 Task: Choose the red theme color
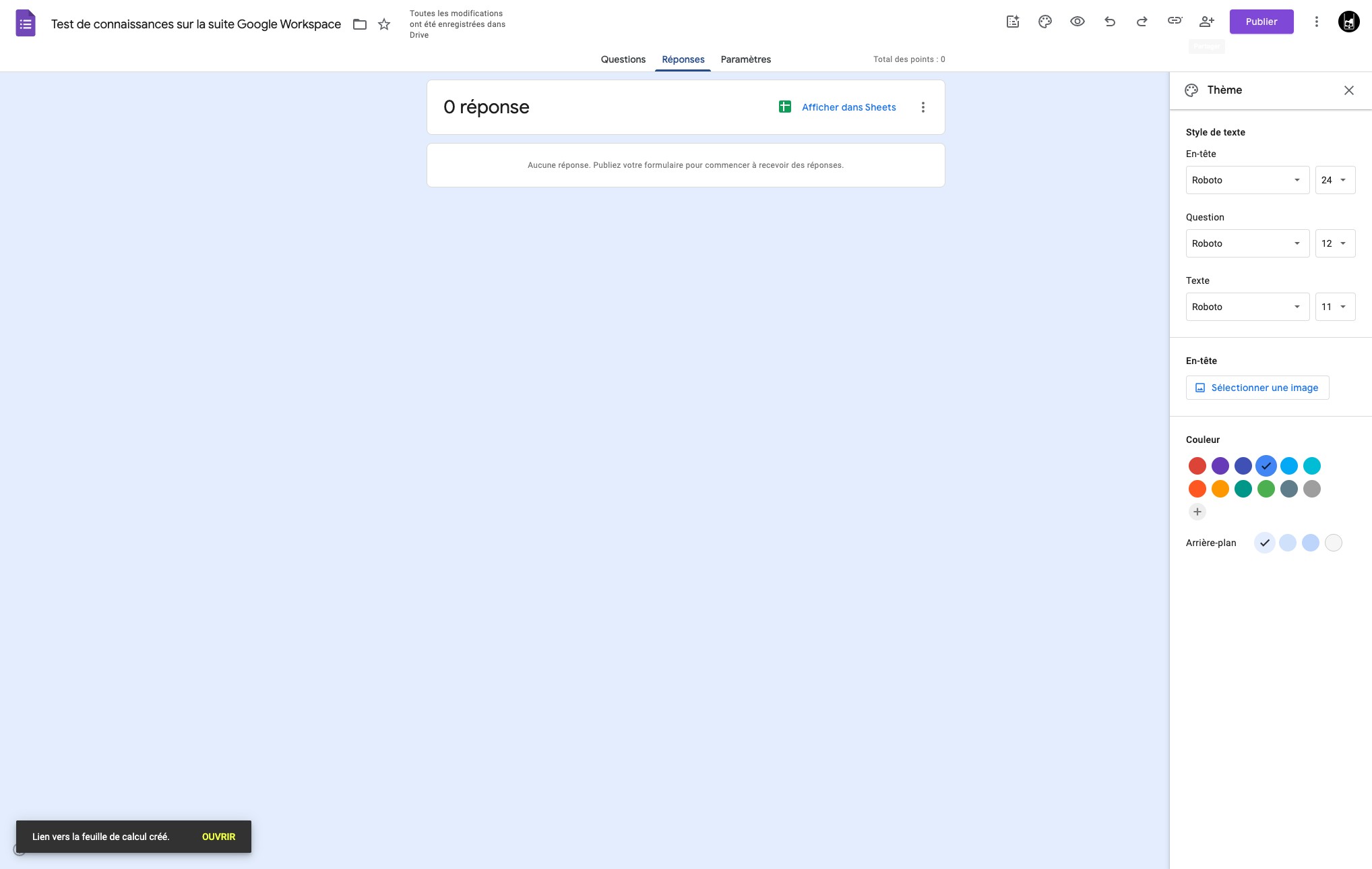(1197, 466)
